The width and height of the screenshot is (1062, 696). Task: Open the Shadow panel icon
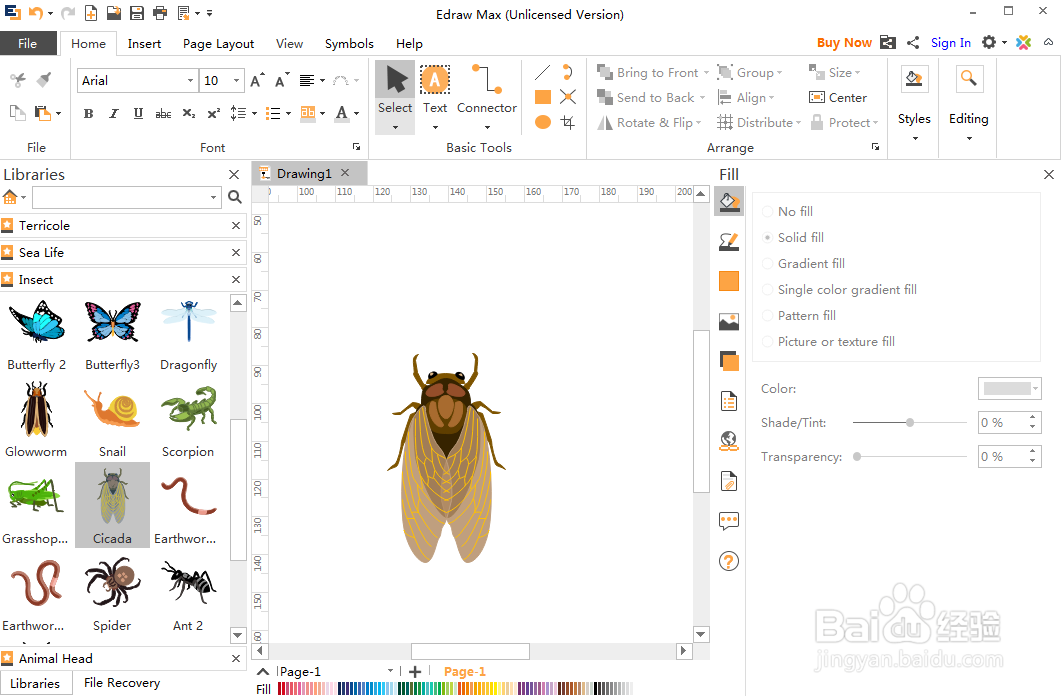pyautogui.click(x=729, y=281)
